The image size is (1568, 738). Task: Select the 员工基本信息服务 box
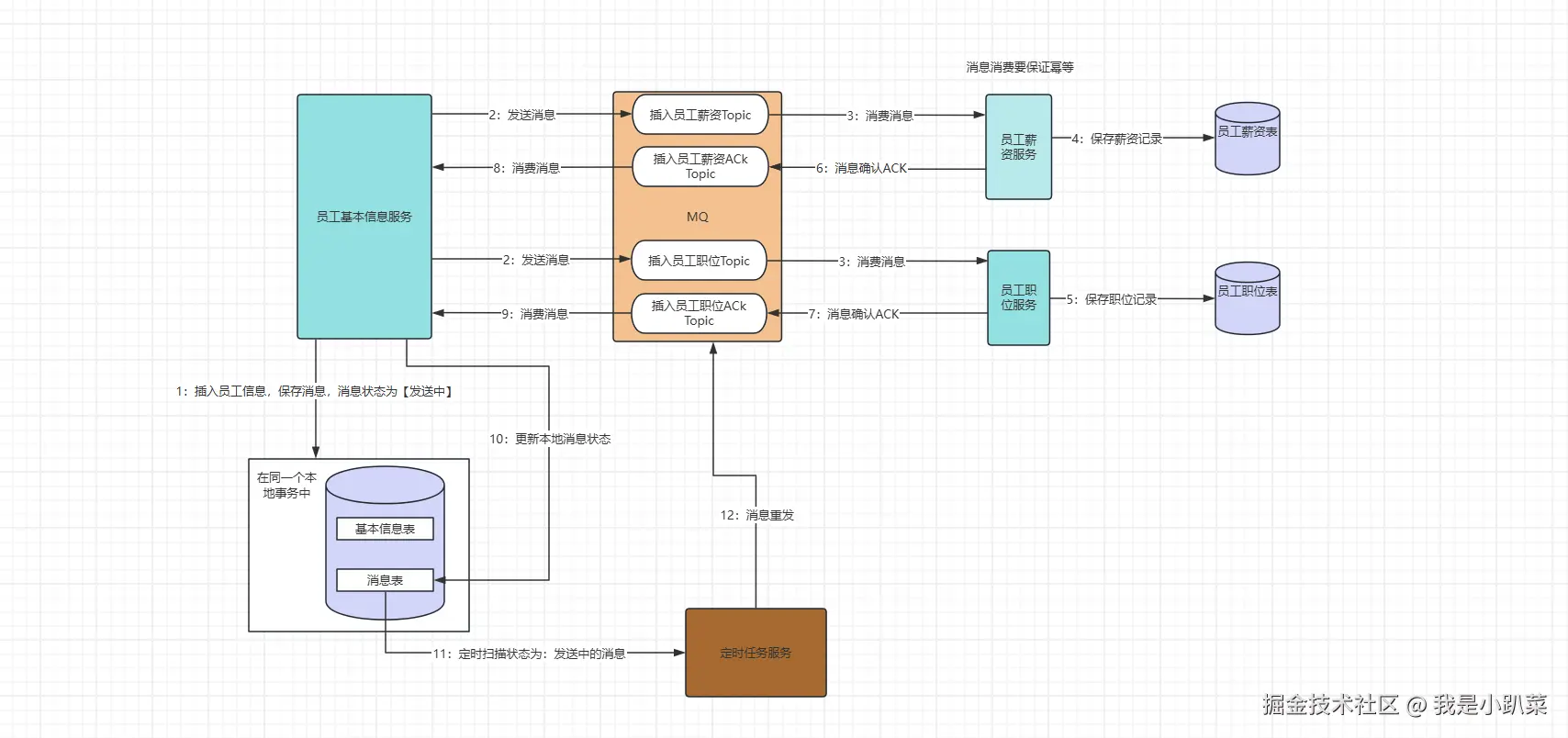(x=364, y=217)
